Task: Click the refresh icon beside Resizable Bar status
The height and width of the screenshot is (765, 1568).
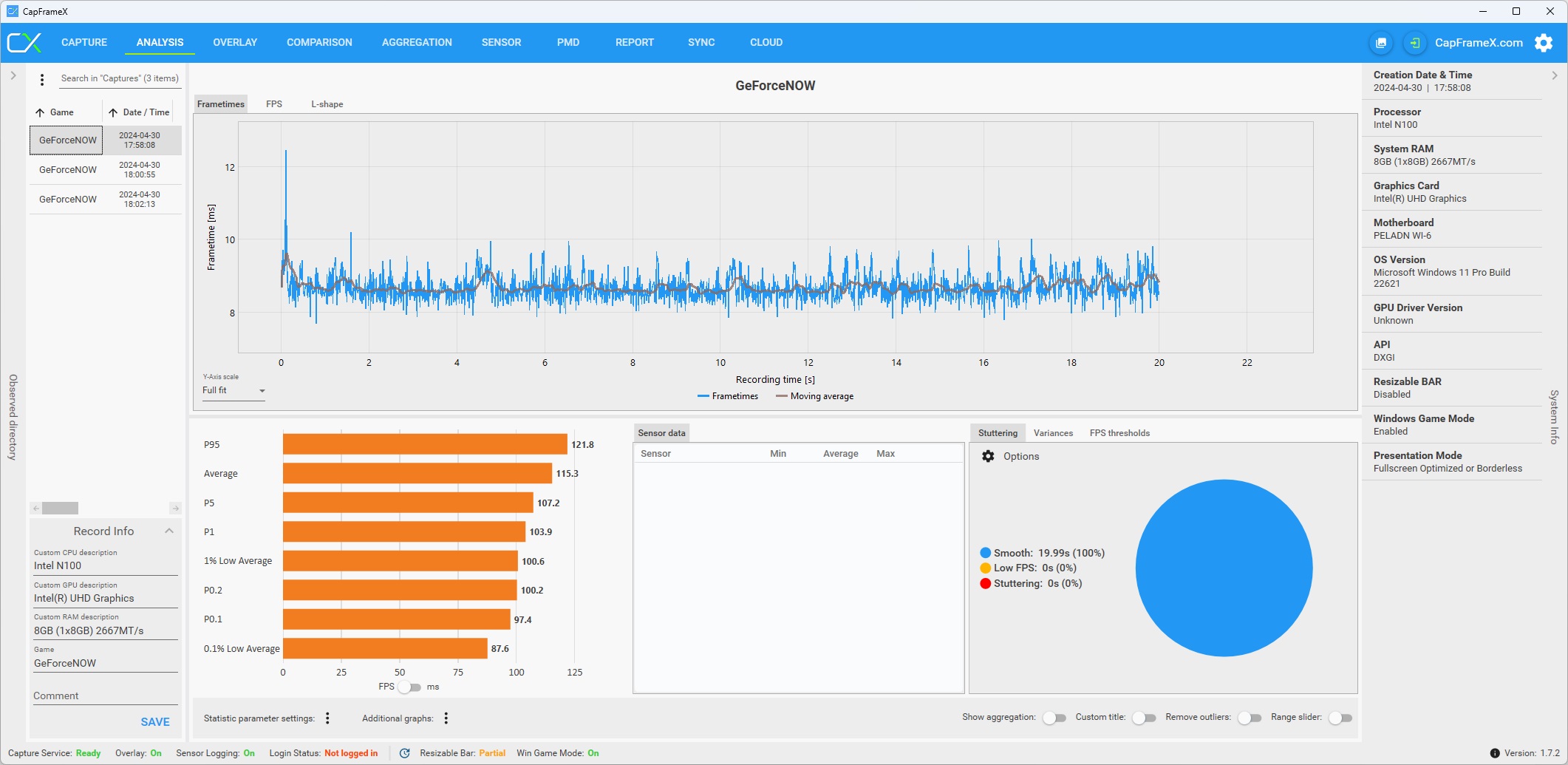Action: pos(404,753)
